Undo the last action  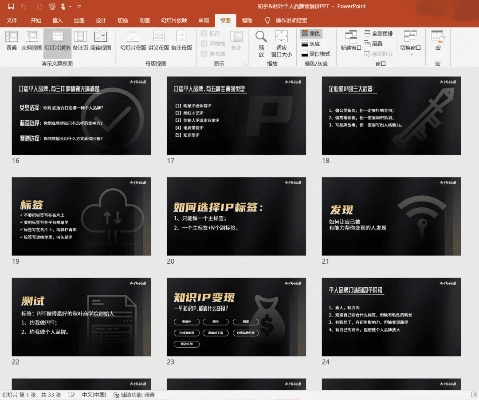click(x=24, y=6)
